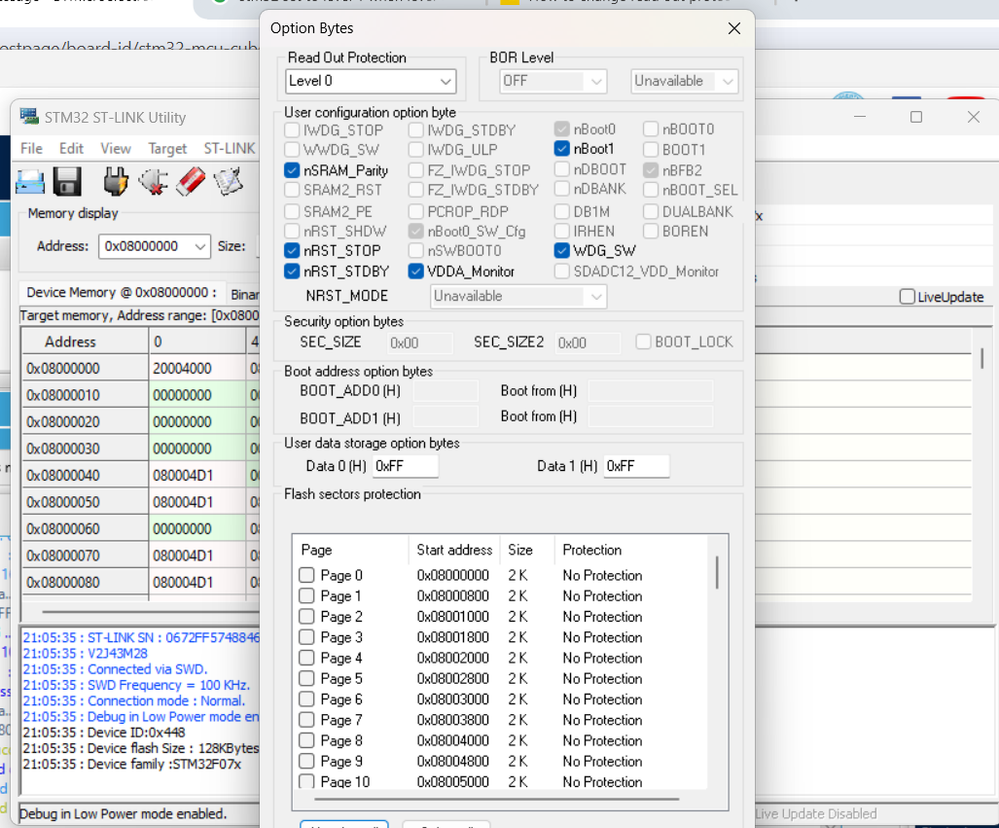
Task: Click the Disconnect from target icon
Action: 154,181
